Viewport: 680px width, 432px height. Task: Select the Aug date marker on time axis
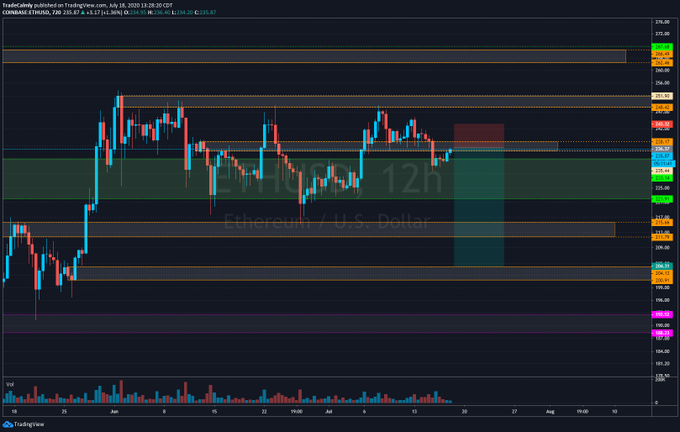point(550,412)
